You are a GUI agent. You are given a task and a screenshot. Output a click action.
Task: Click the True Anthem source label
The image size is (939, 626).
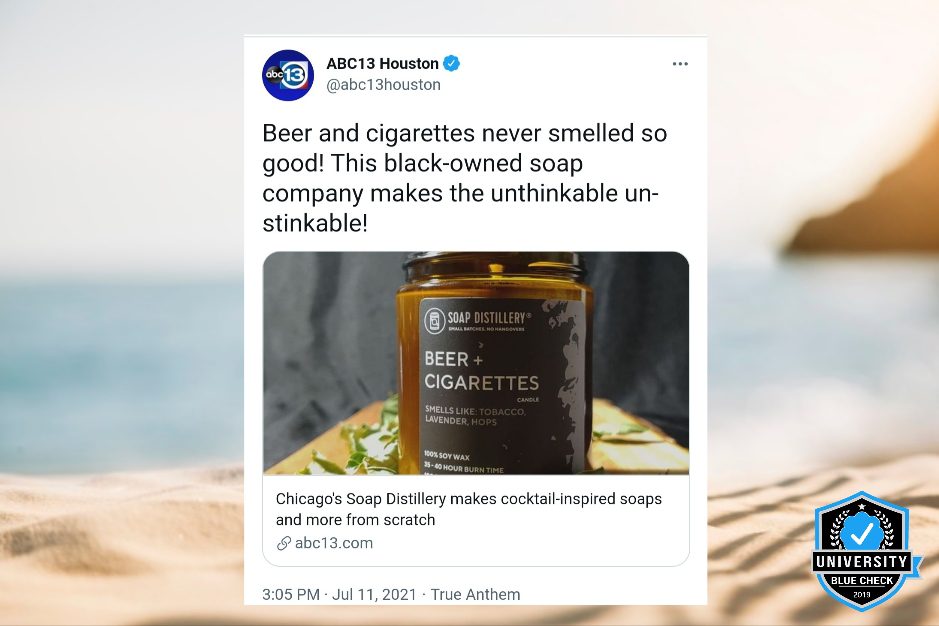[x=475, y=595]
